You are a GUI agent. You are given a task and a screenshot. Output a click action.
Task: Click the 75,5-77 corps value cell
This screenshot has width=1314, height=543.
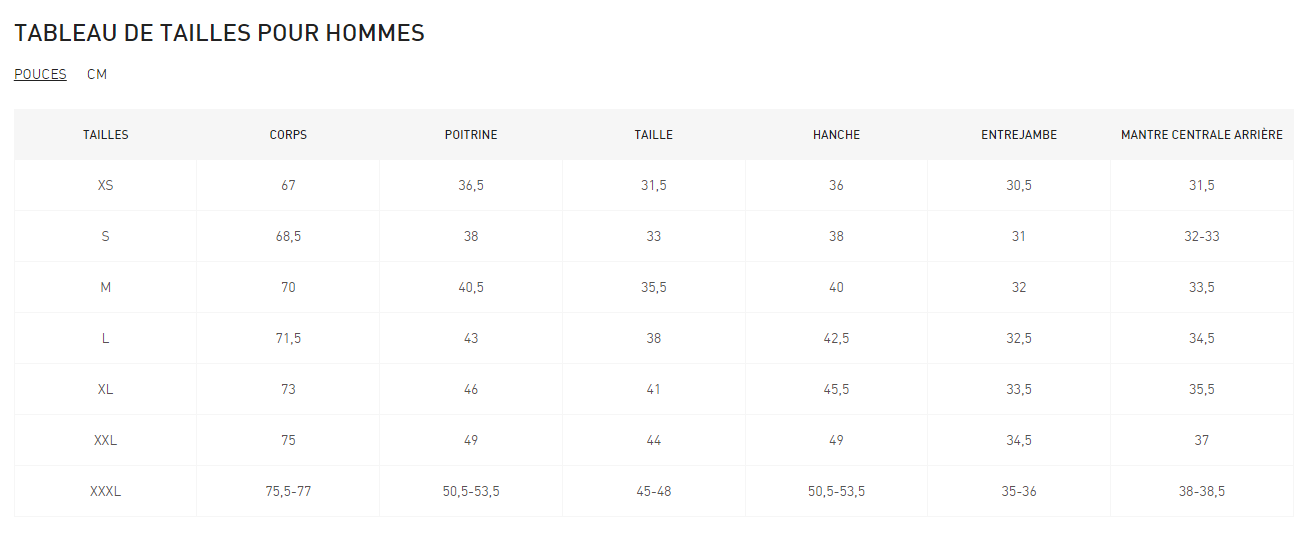tap(288, 492)
